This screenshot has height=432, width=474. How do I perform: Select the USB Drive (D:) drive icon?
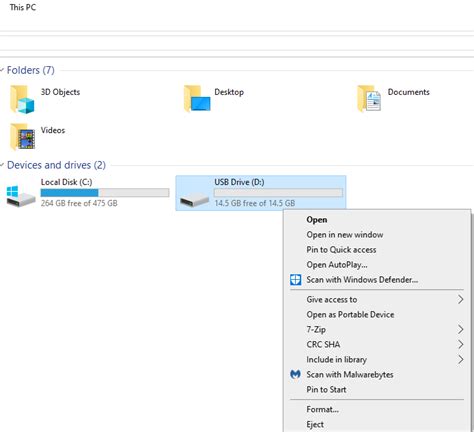point(194,199)
